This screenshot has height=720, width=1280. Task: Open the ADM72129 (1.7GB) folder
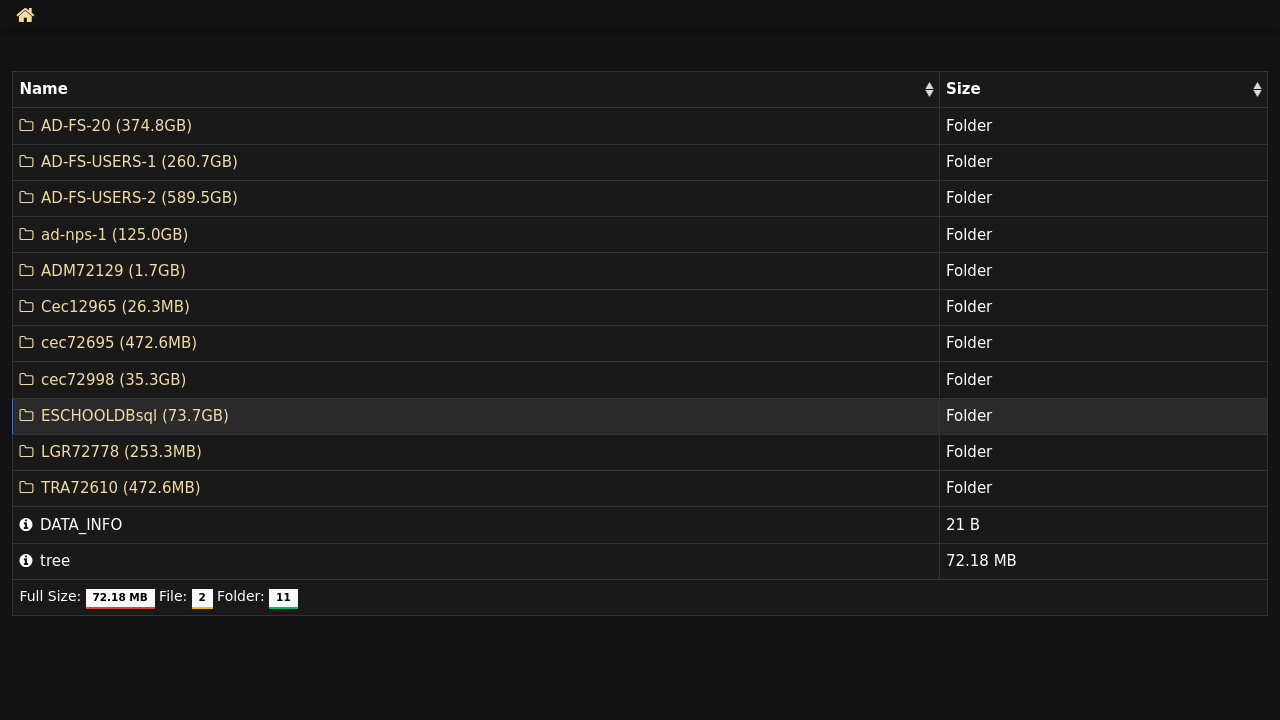coord(113,271)
